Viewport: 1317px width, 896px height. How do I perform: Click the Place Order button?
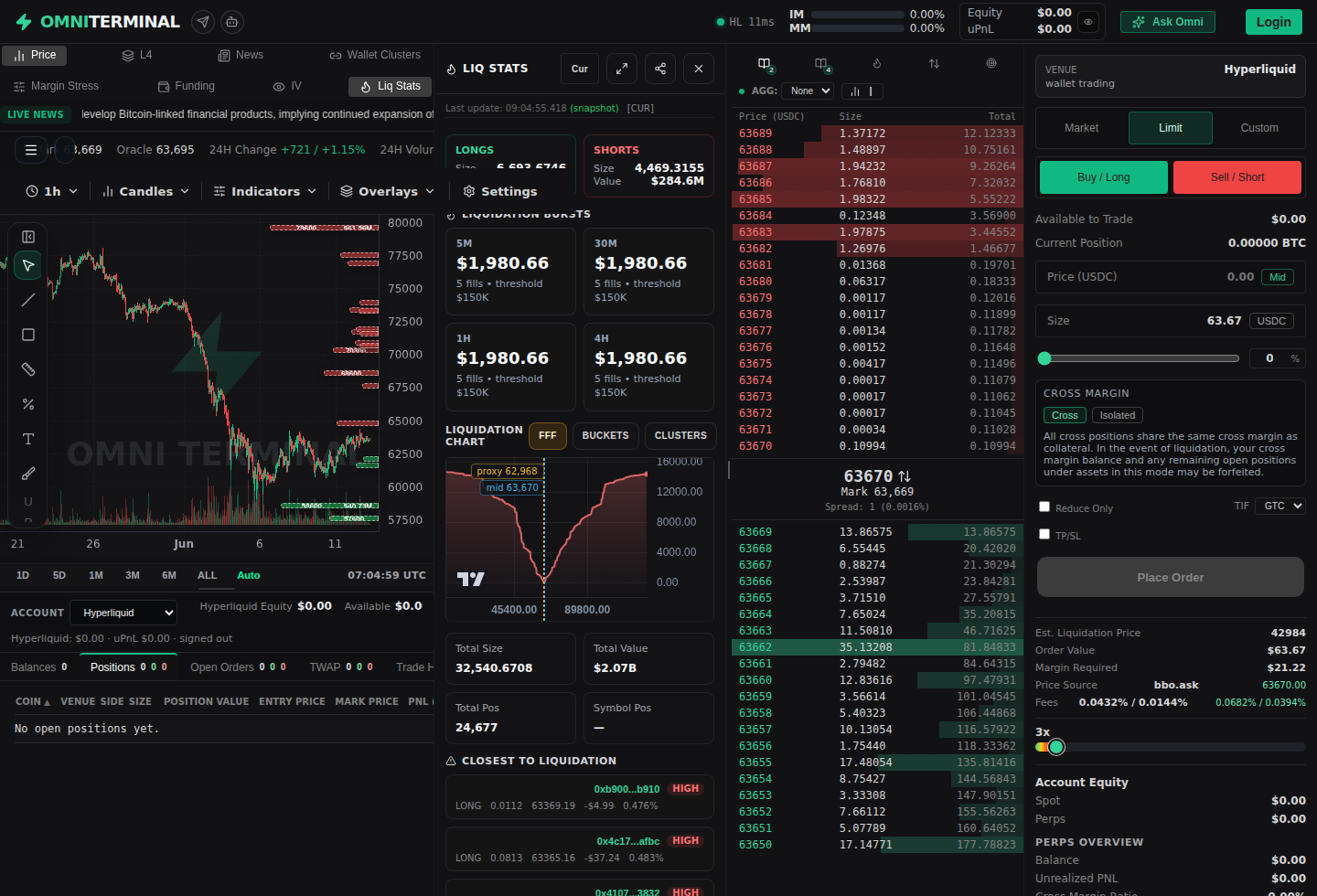1171,577
